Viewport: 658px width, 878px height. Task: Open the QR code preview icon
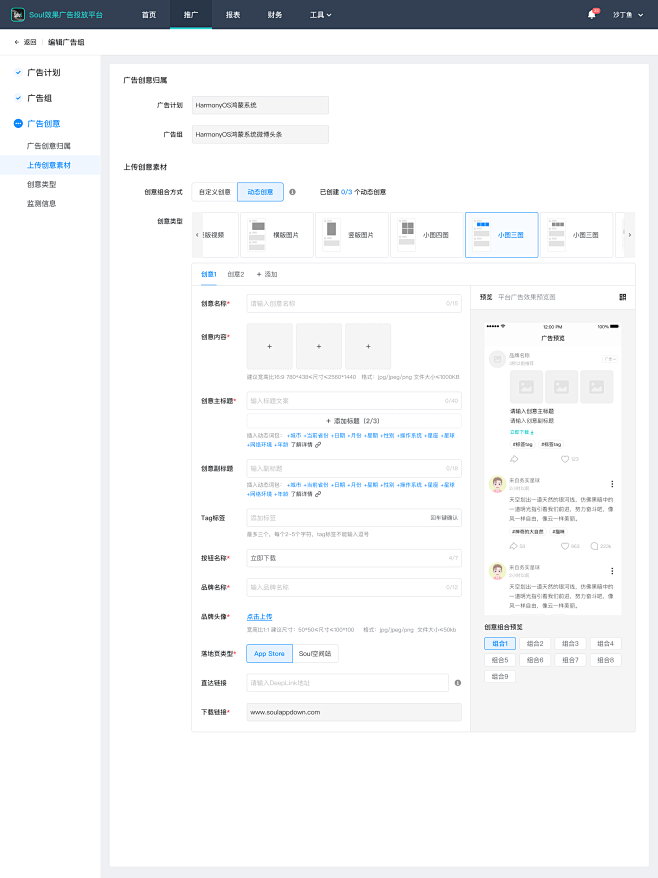[x=623, y=297]
